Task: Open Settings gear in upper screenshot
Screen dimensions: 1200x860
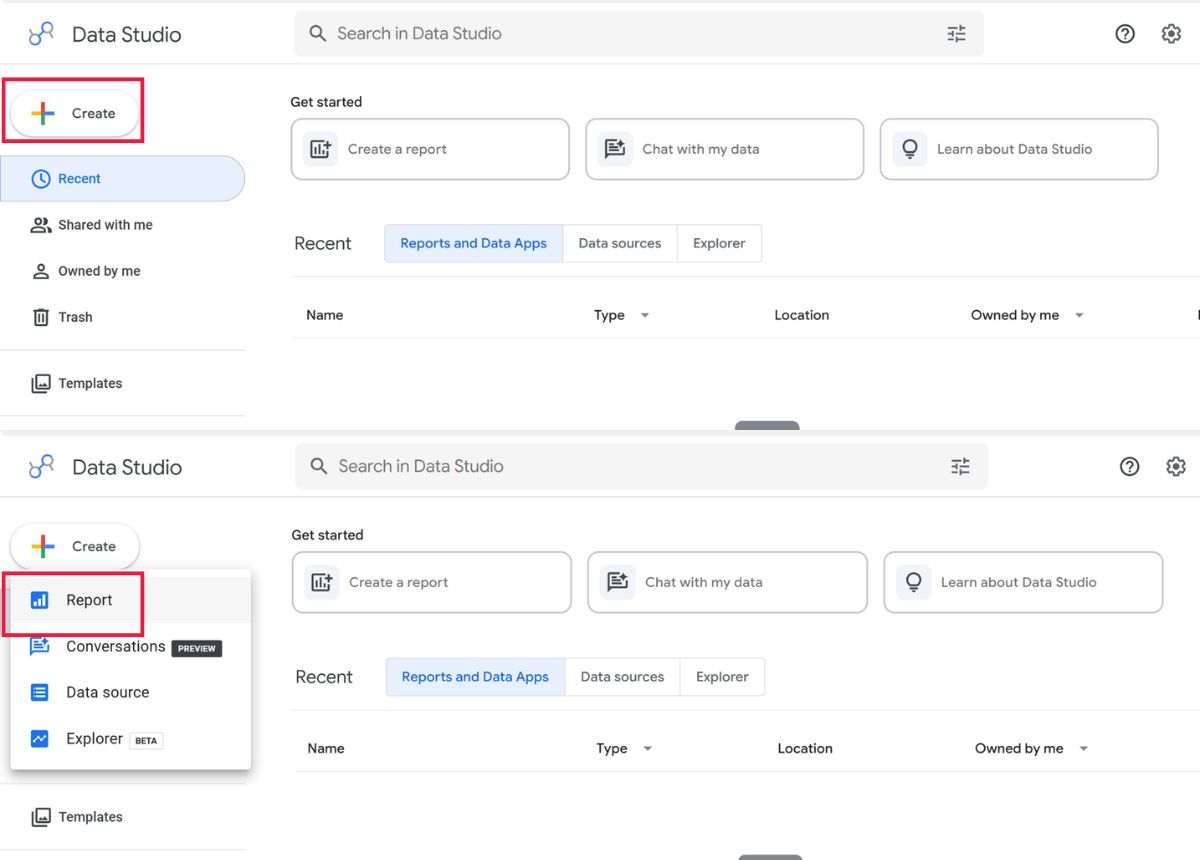Action: click(1171, 34)
